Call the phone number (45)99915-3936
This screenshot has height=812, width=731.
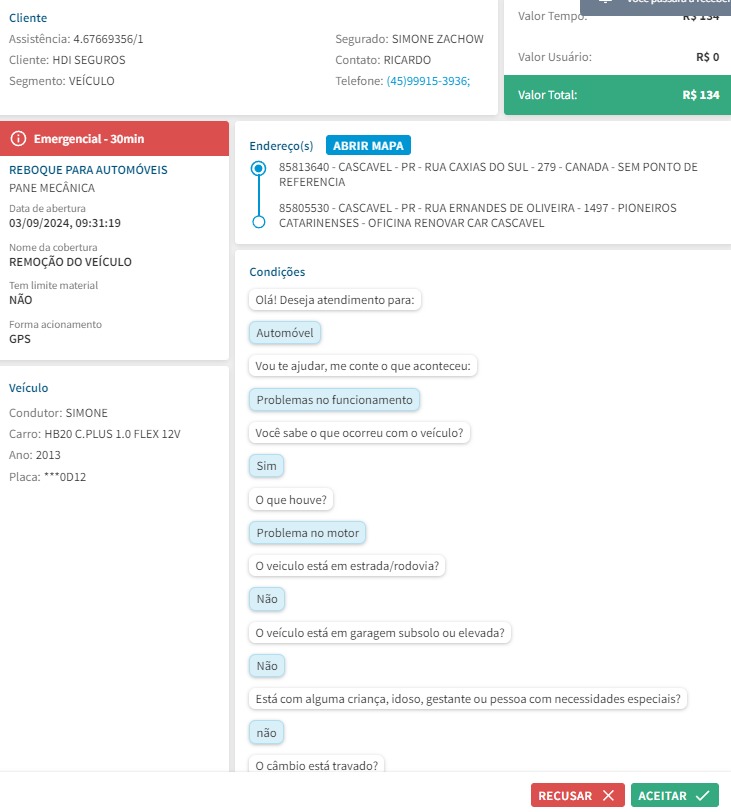click(x=428, y=81)
